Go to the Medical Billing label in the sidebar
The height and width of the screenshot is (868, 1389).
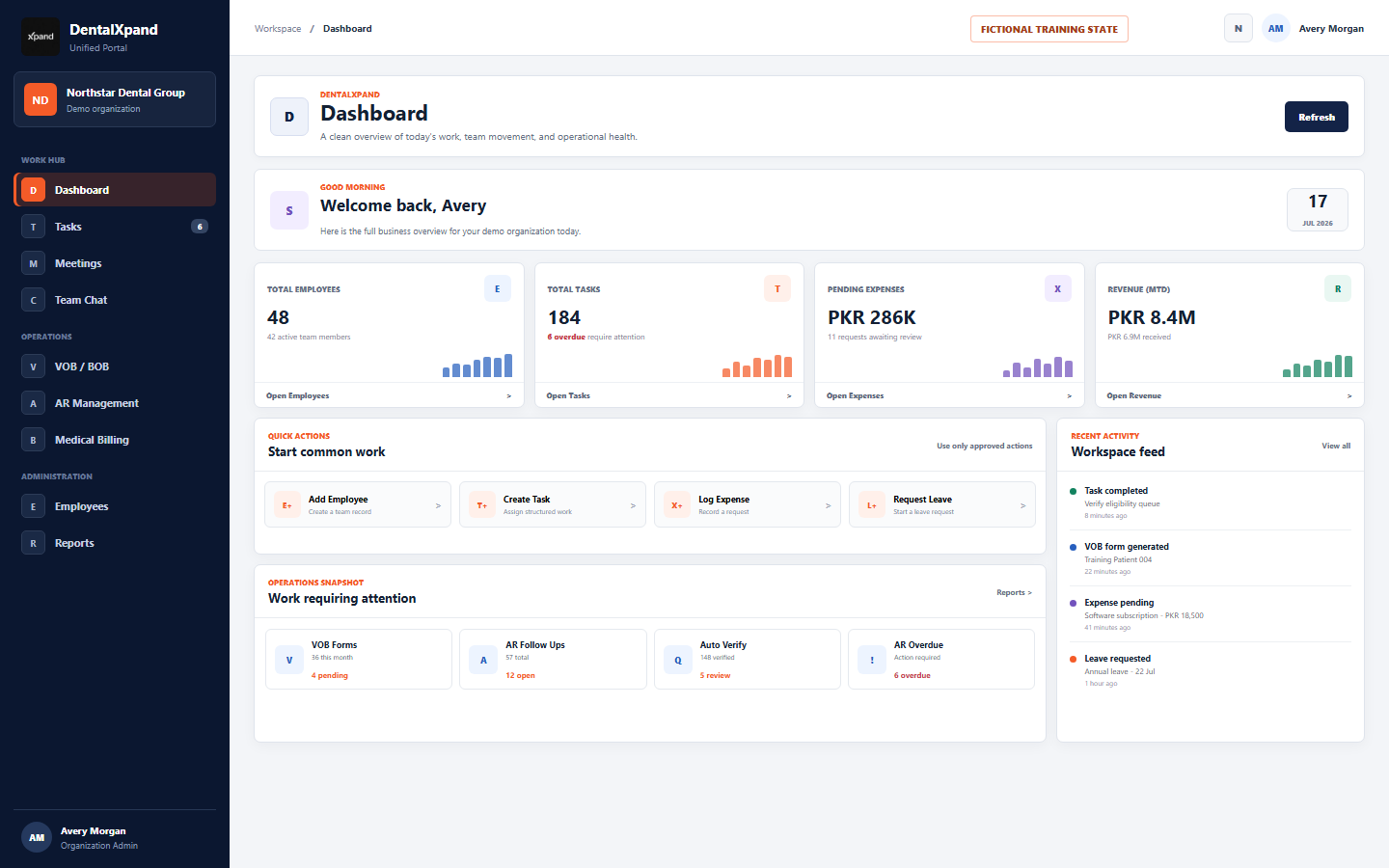point(92,440)
